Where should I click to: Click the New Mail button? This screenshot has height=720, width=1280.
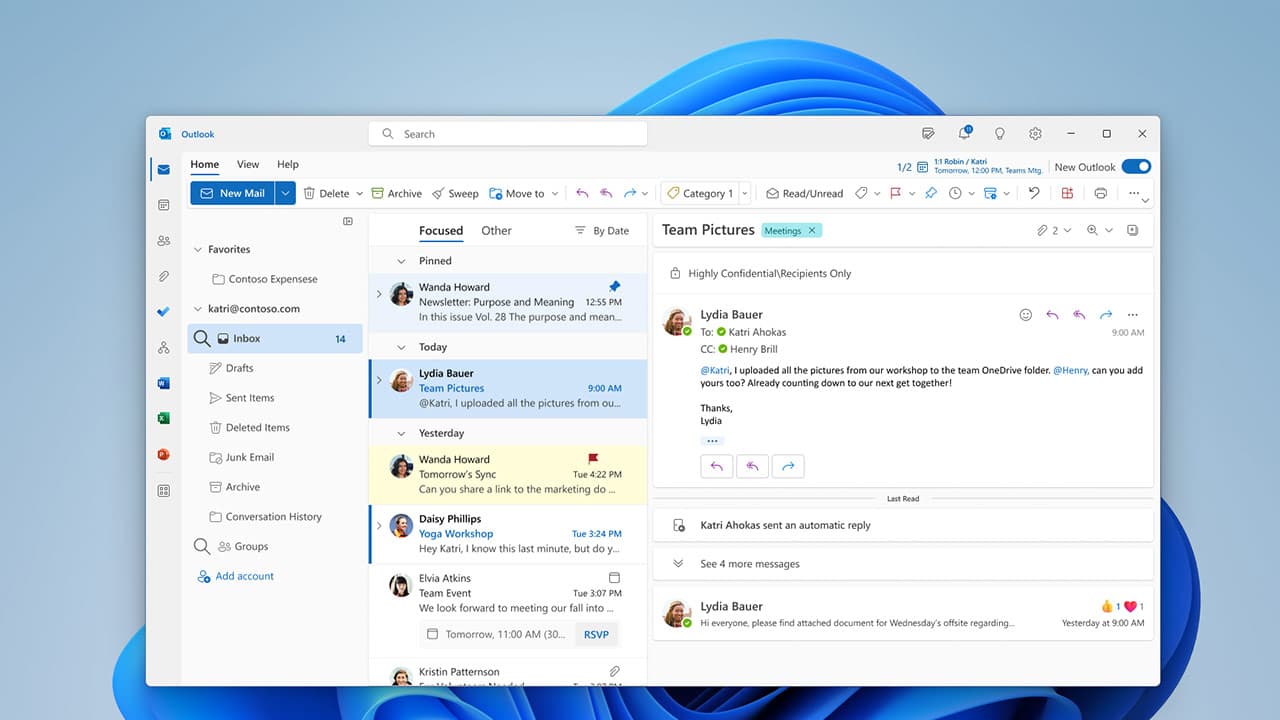click(x=233, y=193)
